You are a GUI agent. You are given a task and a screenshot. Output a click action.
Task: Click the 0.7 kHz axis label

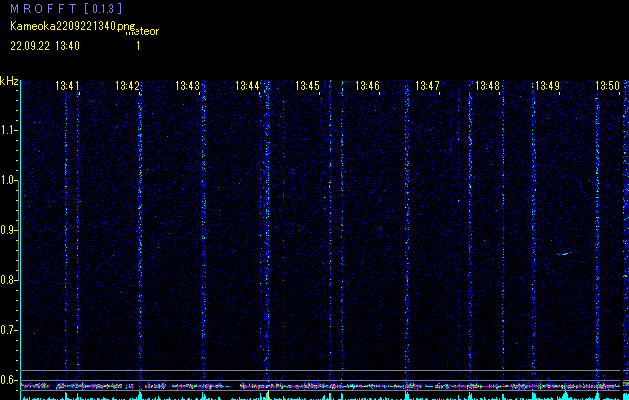[x=8, y=330]
